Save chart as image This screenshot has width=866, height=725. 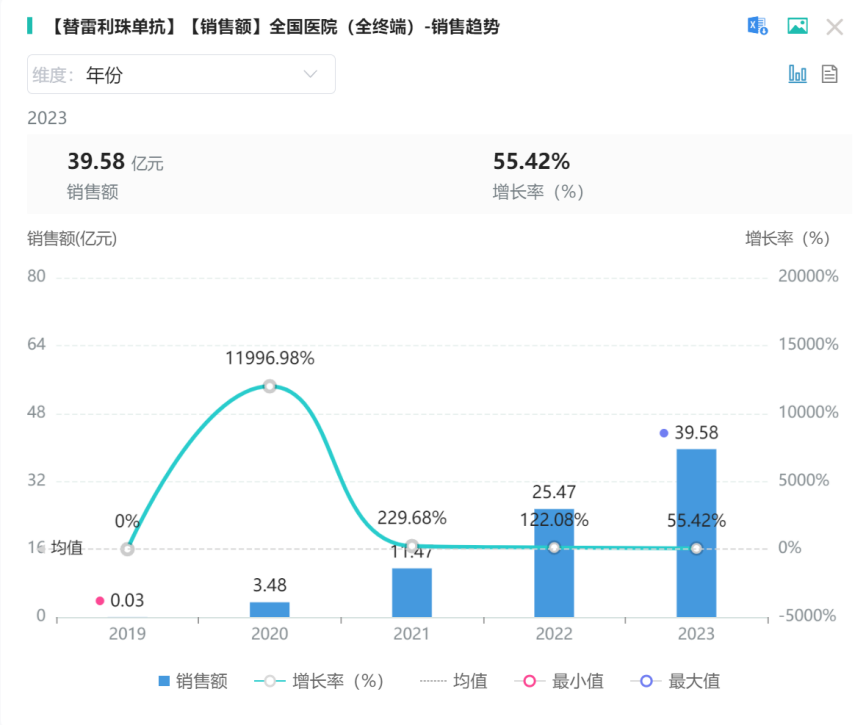point(797,27)
